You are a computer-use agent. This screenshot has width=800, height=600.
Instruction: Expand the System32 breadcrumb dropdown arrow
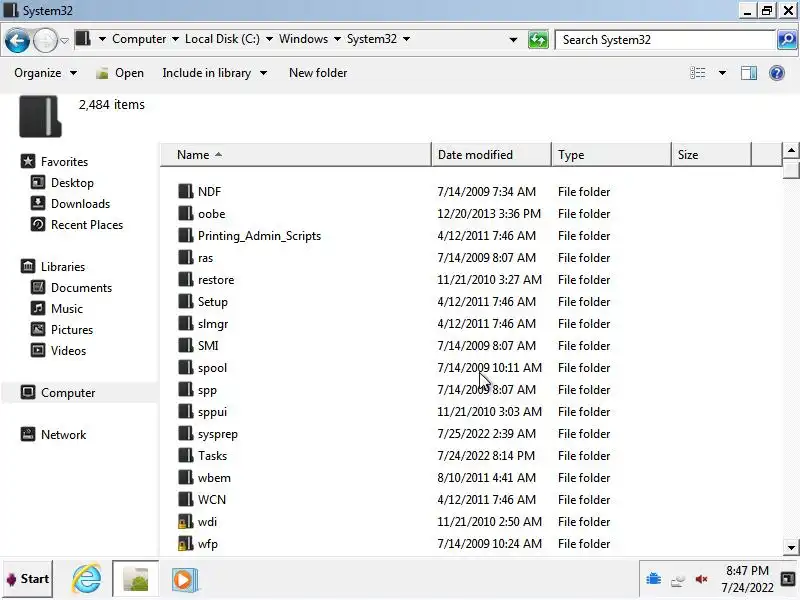coord(406,39)
